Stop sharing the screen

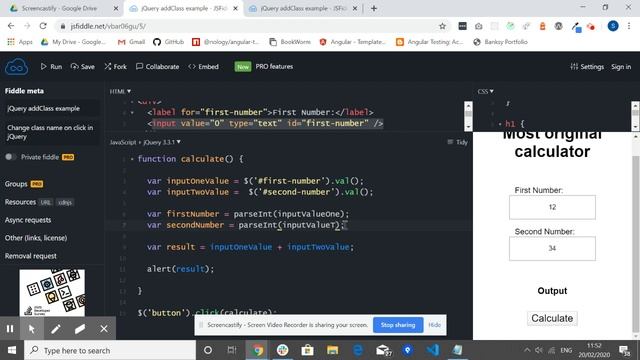398,325
